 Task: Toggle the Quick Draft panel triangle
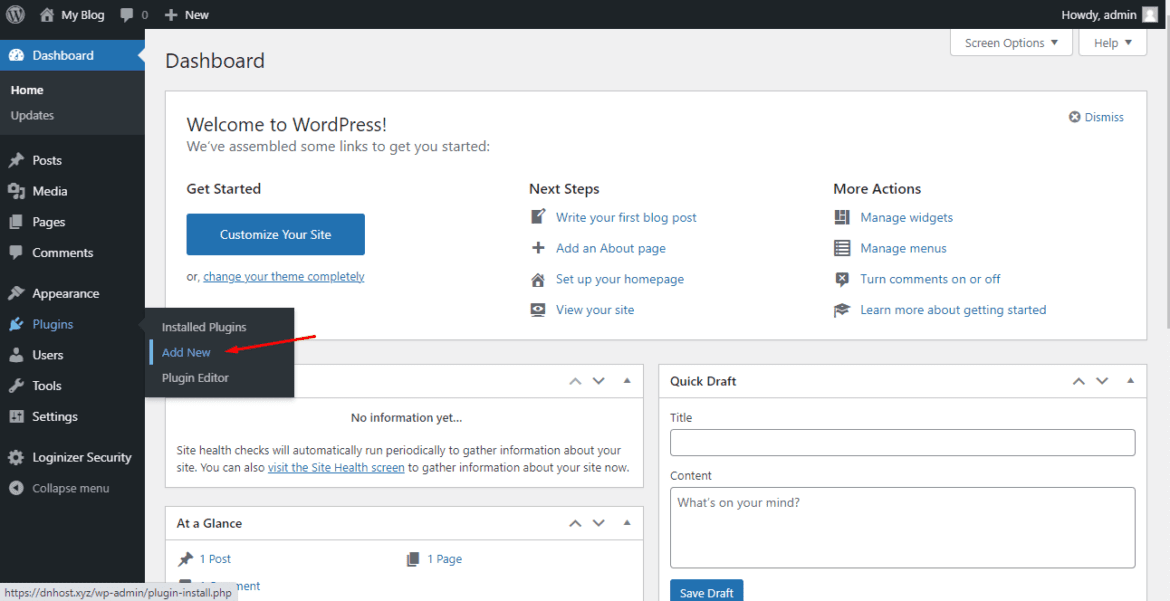[1131, 381]
